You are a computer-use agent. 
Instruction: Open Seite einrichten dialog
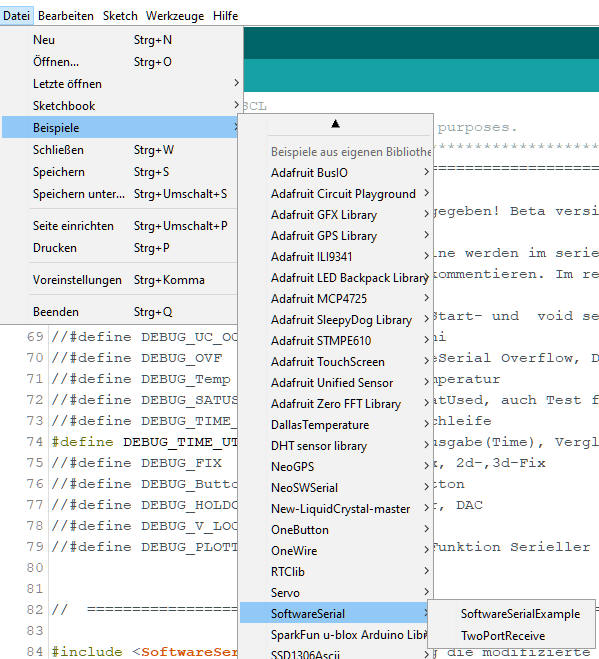pos(120,226)
